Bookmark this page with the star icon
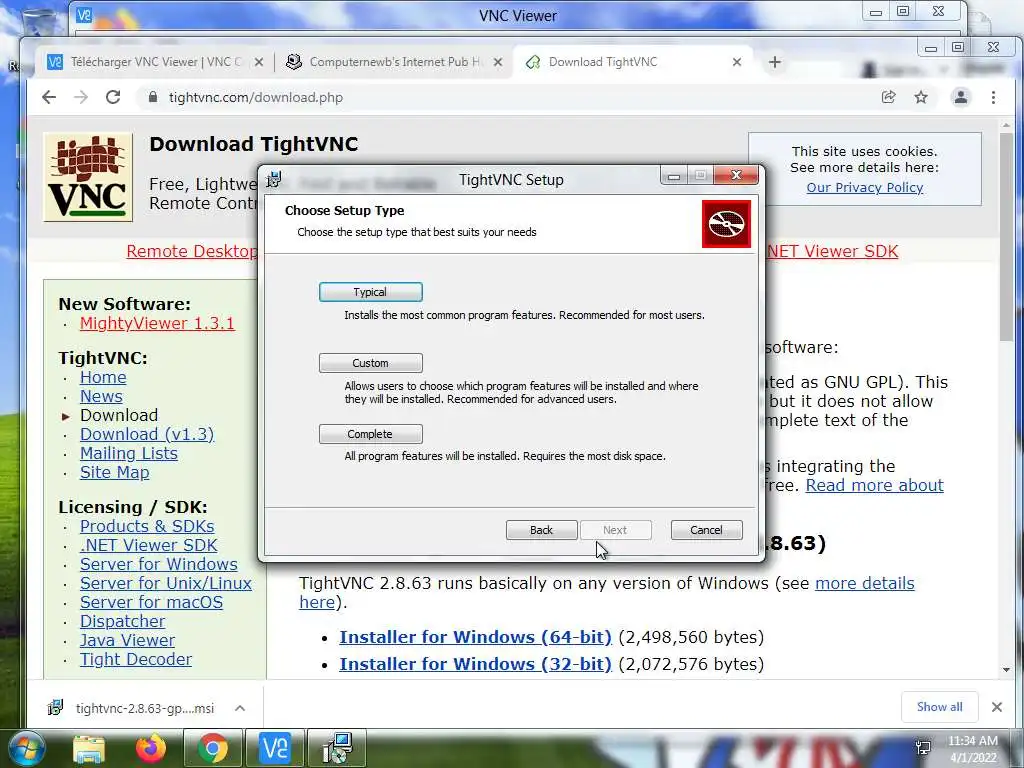This screenshot has height=768, width=1024. pos(921,97)
